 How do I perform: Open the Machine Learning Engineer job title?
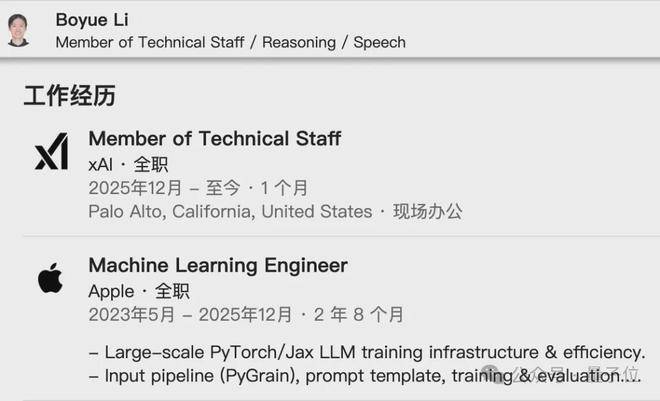(x=218, y=265)
